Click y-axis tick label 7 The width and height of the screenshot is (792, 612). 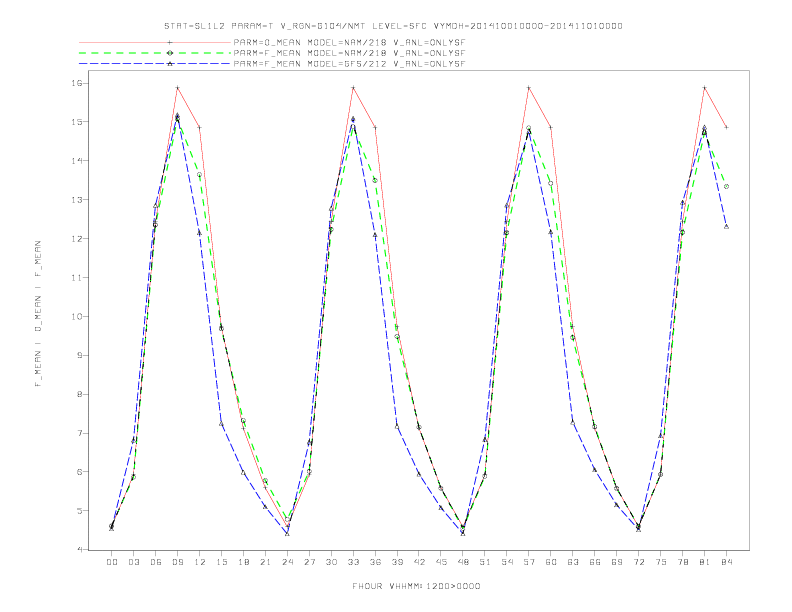coord(78,433)
